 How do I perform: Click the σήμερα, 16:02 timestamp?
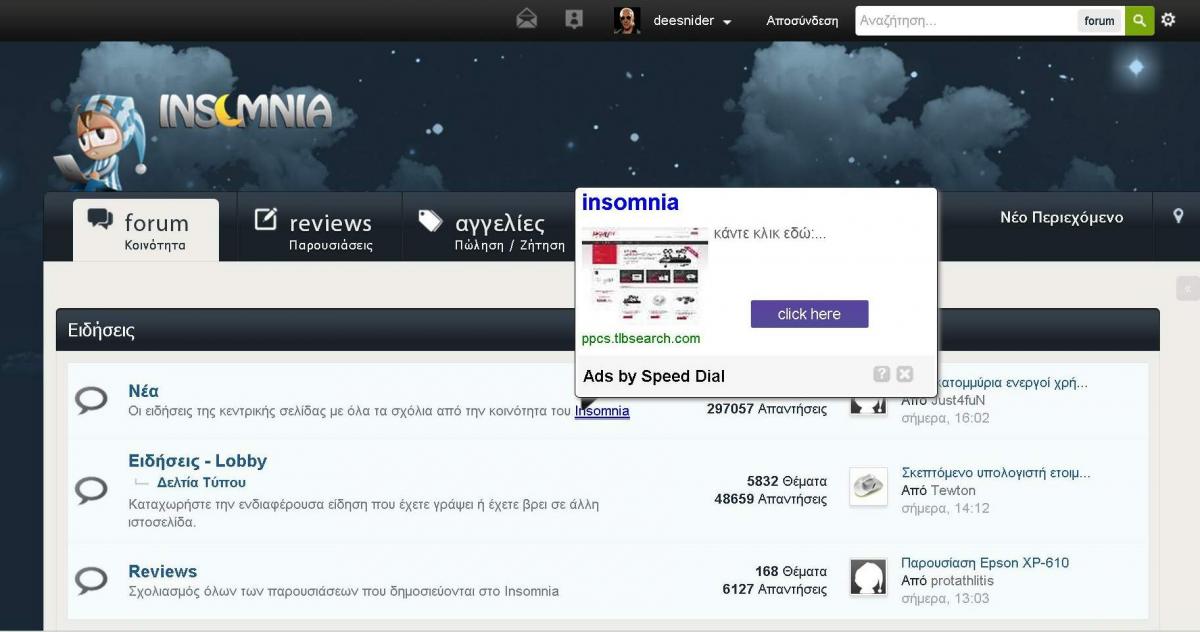[x=945, y=418]
